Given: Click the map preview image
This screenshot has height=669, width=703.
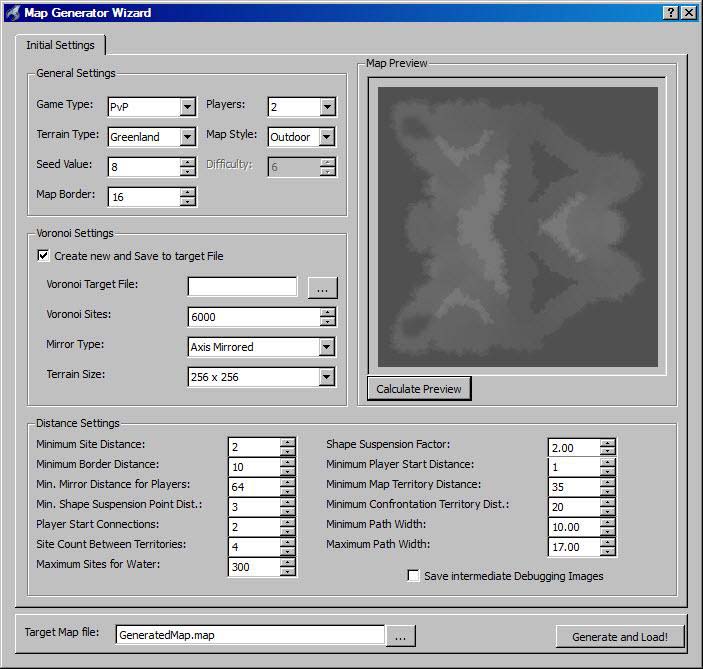Looking at the screenshot, I should tap(517, 227).
